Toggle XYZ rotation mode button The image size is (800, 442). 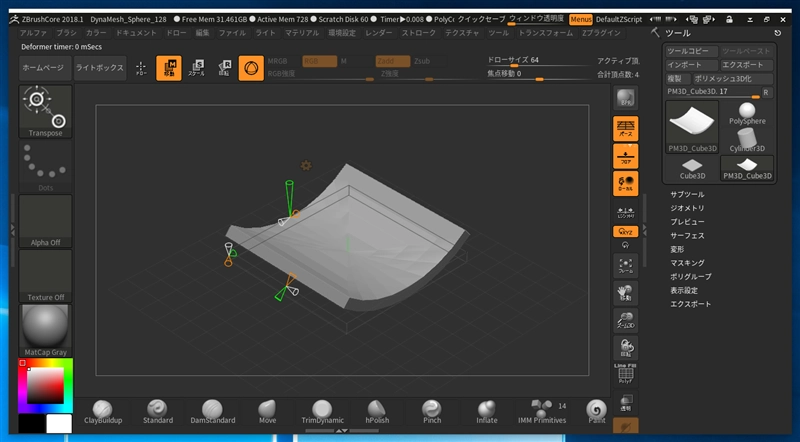coord(626,232)
